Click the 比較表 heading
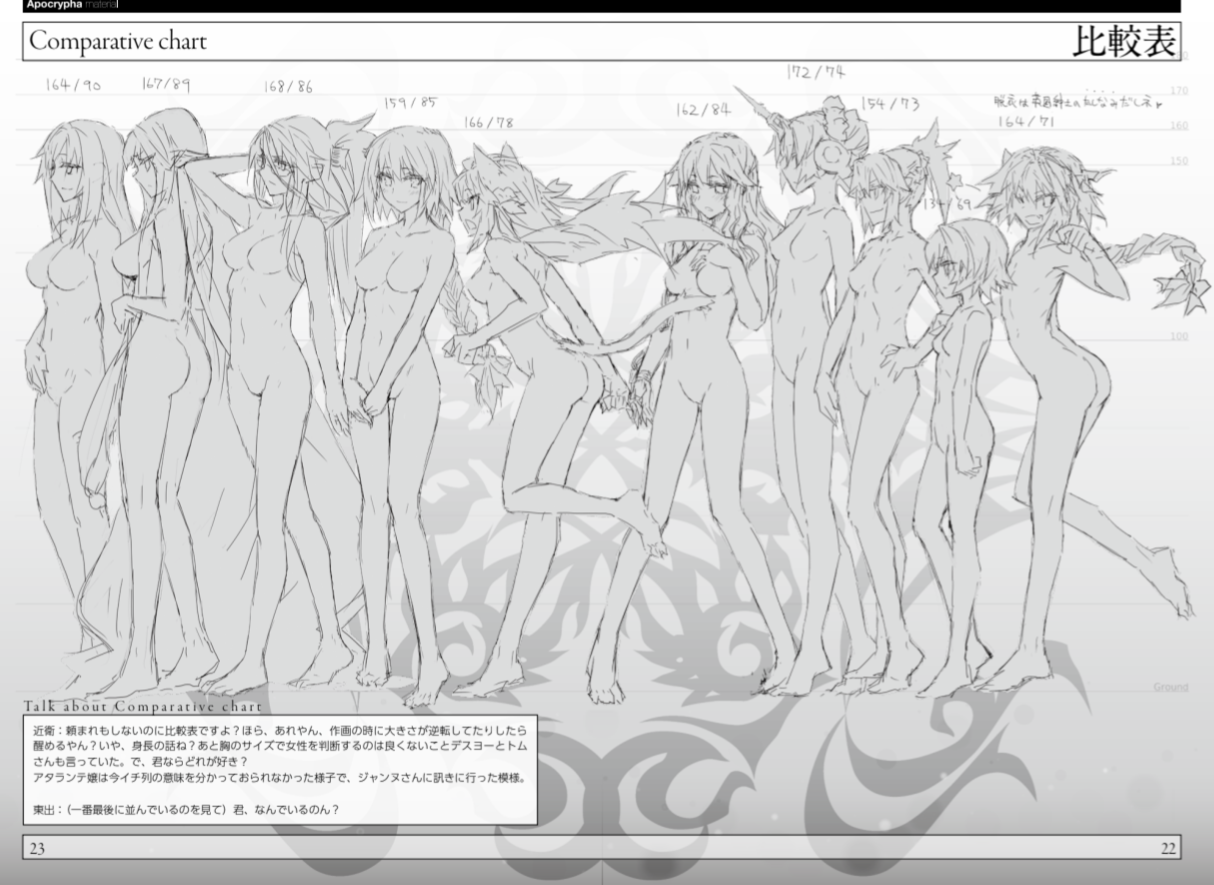 tap(1124, 41)
